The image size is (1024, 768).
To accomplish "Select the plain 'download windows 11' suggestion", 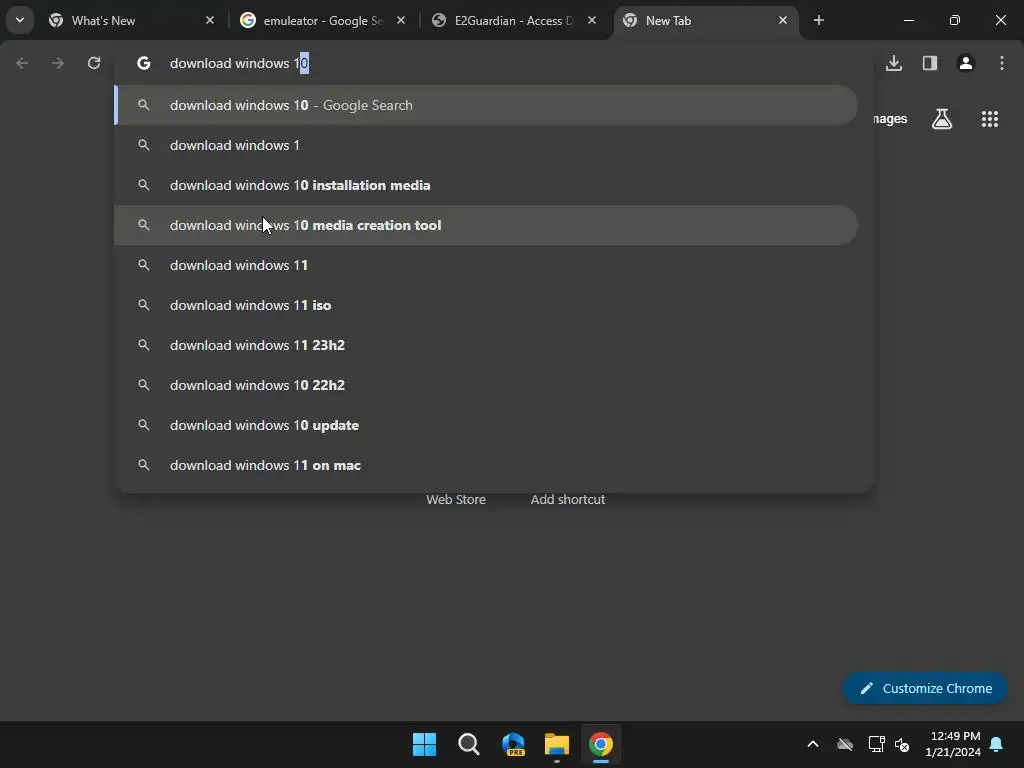I will (486, 265).
